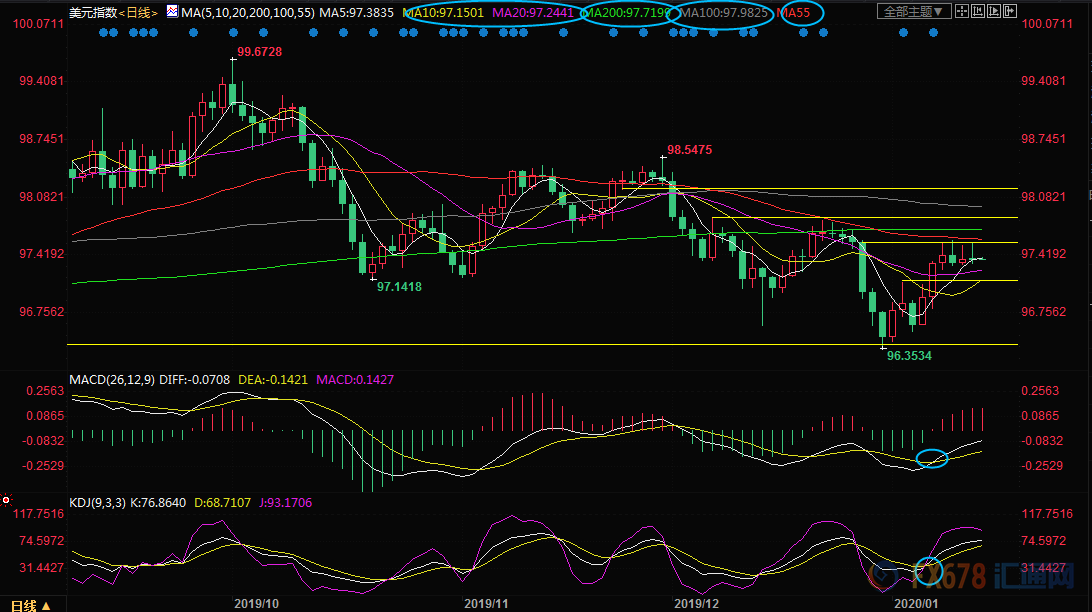Click the red circle marker beside KDJ panel
This screenshot has height=612, width=1092.
pyautogui.click(x=6, y=499)
